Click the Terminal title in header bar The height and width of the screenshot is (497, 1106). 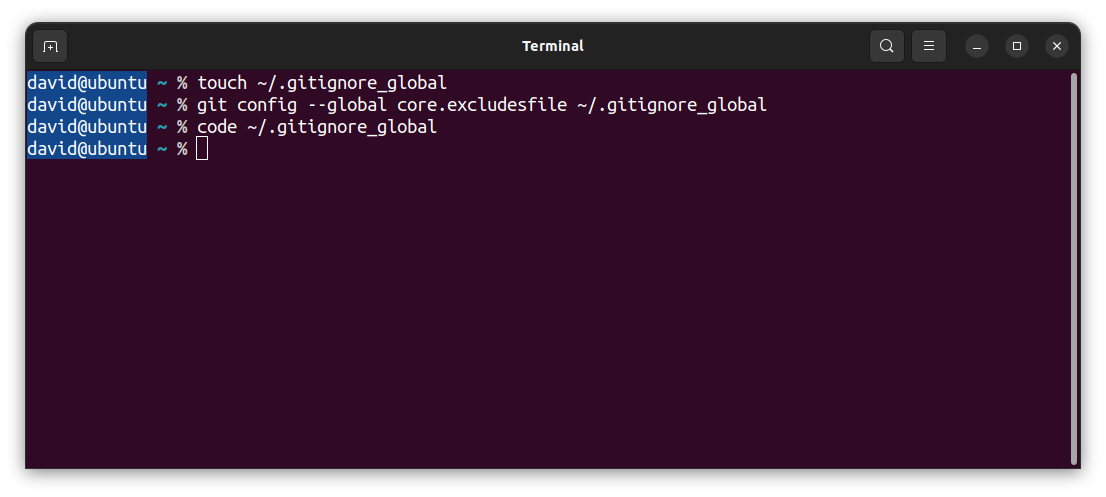click(553, 46)
